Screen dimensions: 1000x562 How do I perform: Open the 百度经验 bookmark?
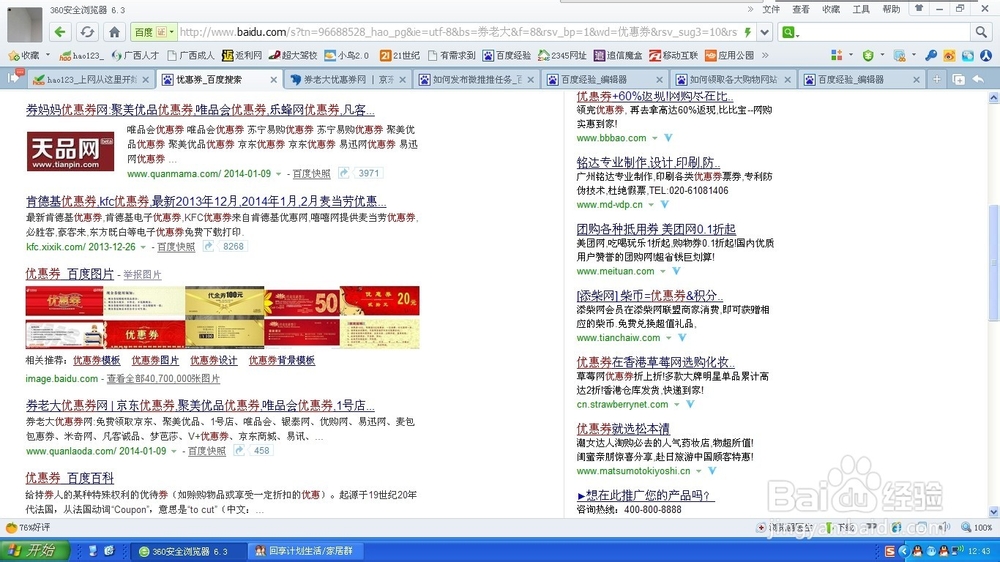point(507,55)
